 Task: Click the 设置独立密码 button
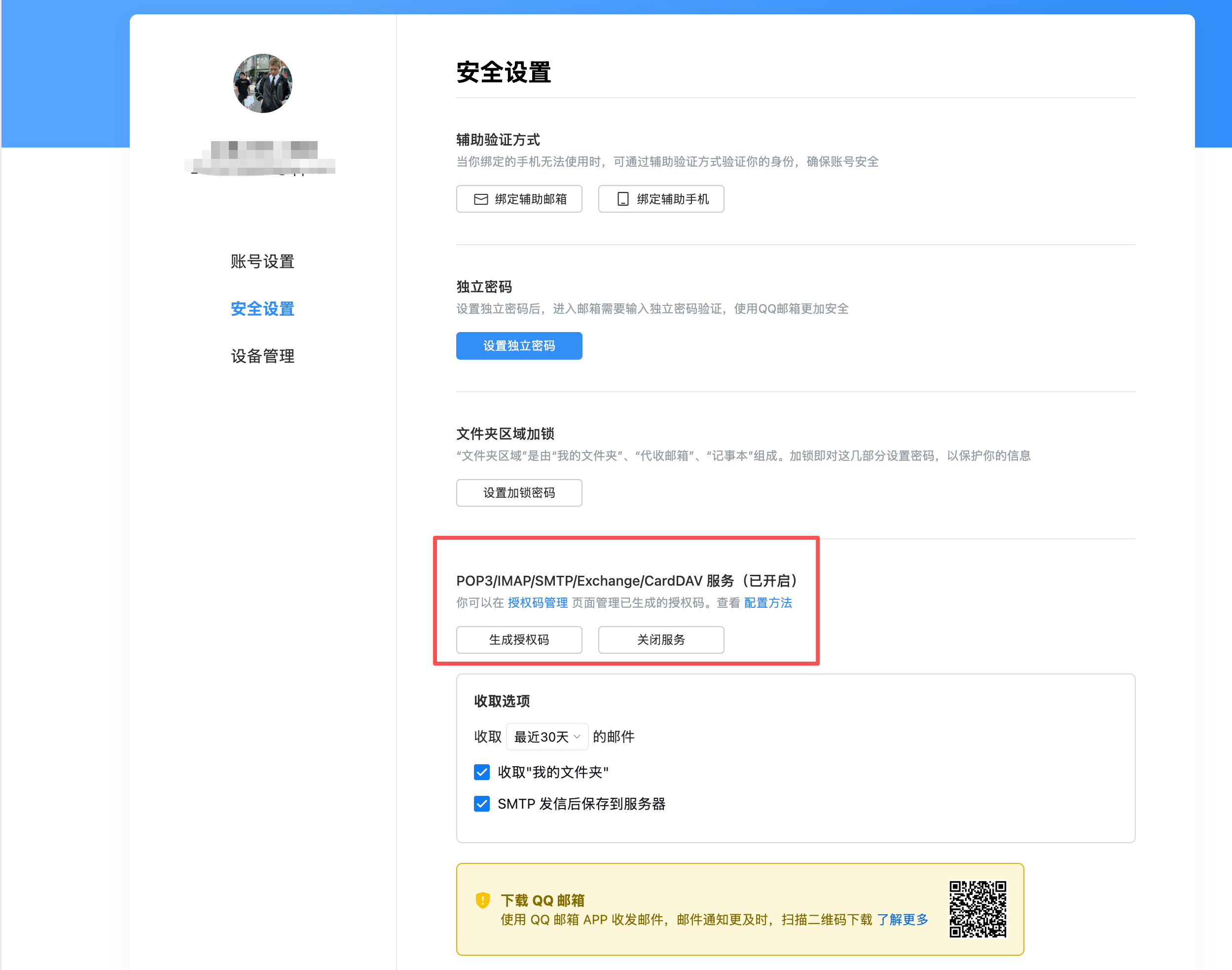(x=519, y=346)
